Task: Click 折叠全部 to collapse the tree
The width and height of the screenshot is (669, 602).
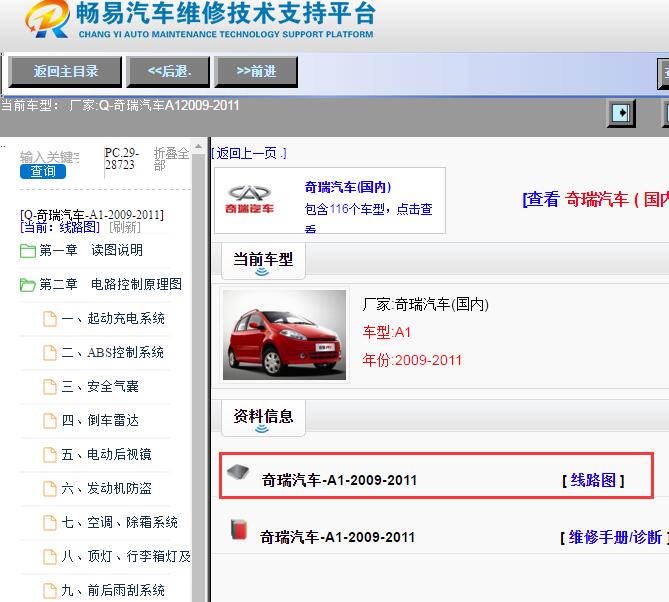Action: pyautogui.click(x=172, y=159)
